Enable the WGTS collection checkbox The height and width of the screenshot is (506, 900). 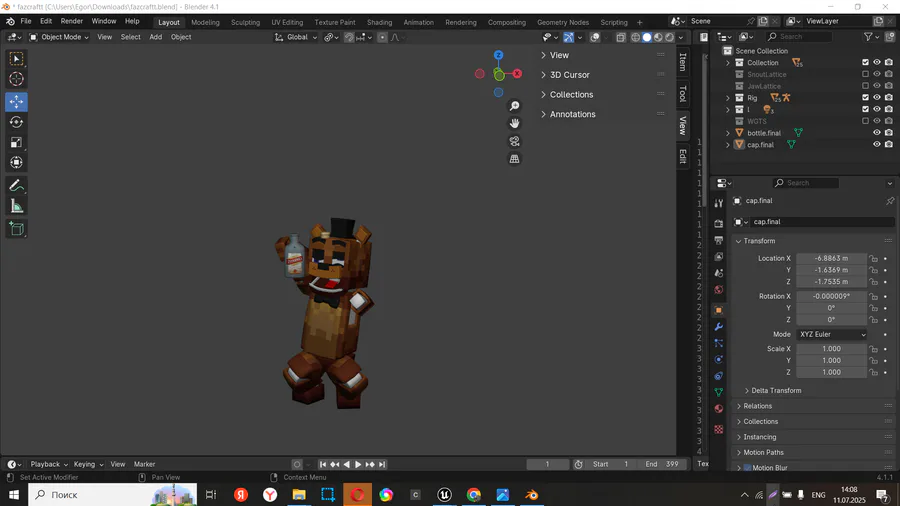865,121
